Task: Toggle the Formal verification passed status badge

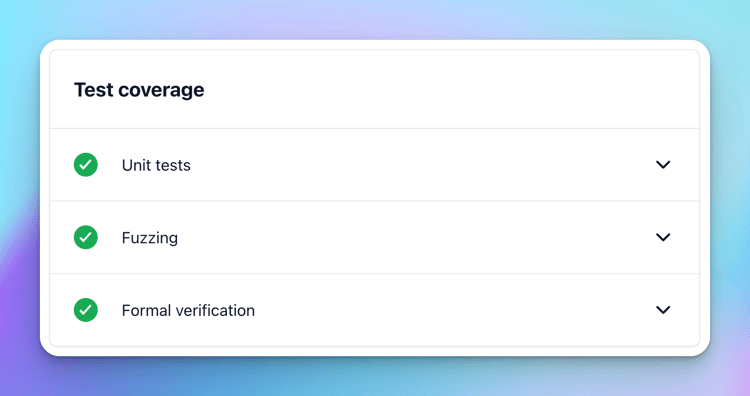Action: pos(86,310)
